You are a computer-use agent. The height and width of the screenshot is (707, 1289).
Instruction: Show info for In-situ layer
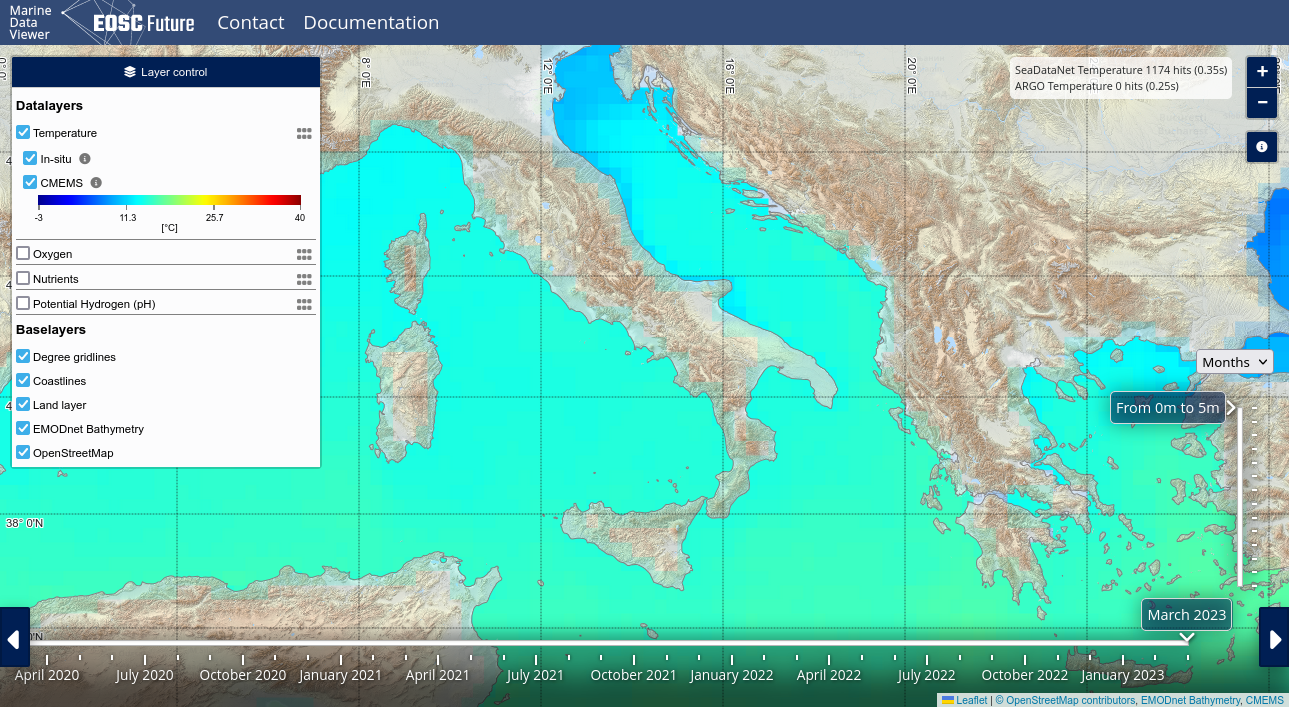coord(85,159)
